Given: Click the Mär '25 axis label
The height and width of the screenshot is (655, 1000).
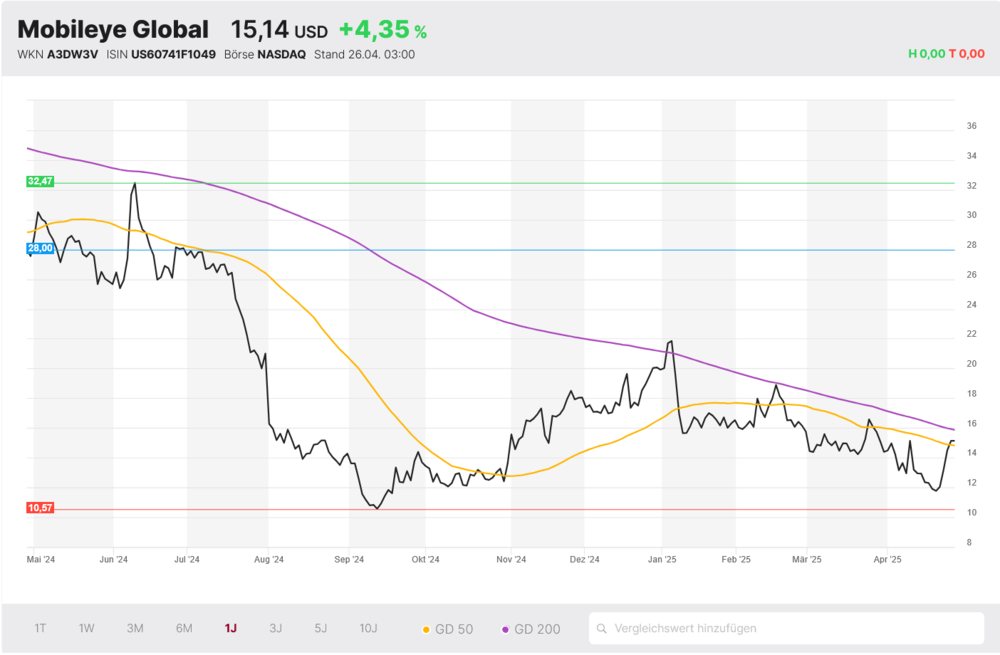Looking at the screenshot, I should (x=807, y=559).
